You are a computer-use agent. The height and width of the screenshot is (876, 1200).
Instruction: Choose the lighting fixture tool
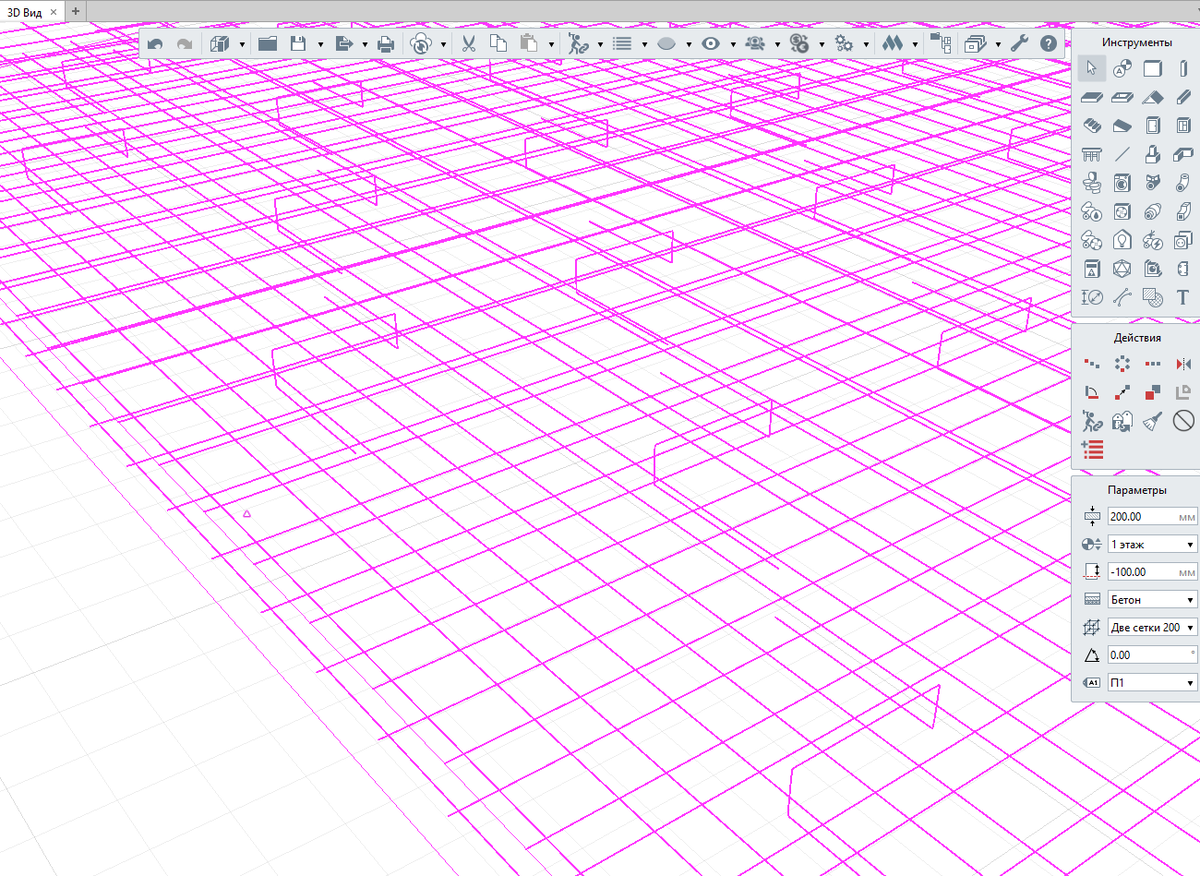coord(1122,240)
